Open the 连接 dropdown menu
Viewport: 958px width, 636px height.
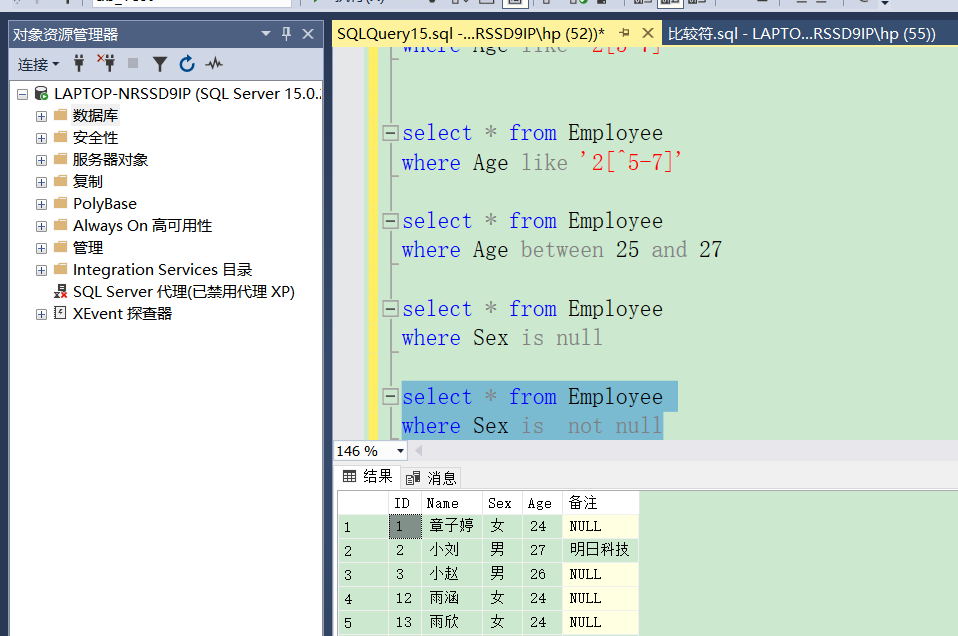pos(38,64)
